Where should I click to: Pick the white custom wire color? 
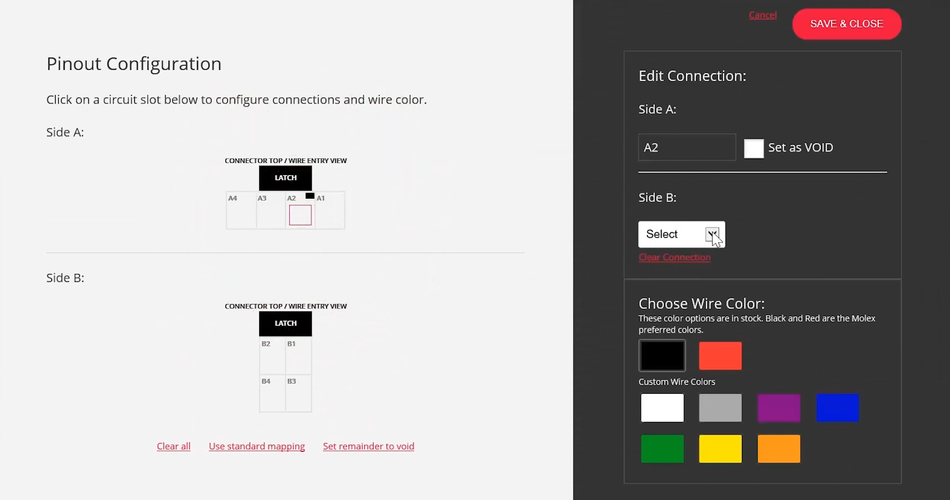662,408
